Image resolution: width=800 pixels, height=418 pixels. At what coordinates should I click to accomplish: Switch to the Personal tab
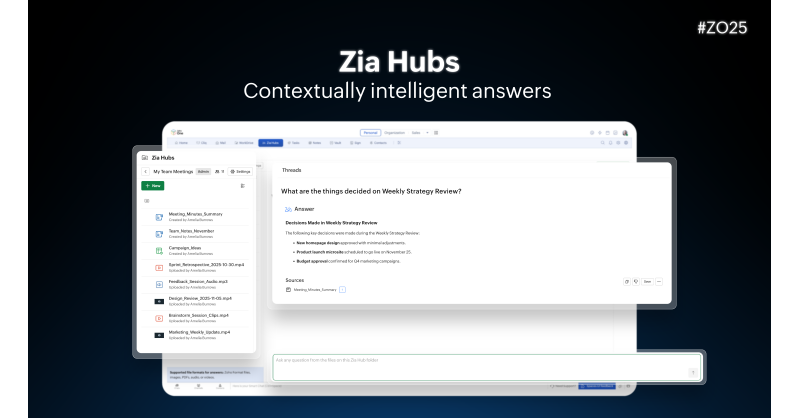[370, 133]
